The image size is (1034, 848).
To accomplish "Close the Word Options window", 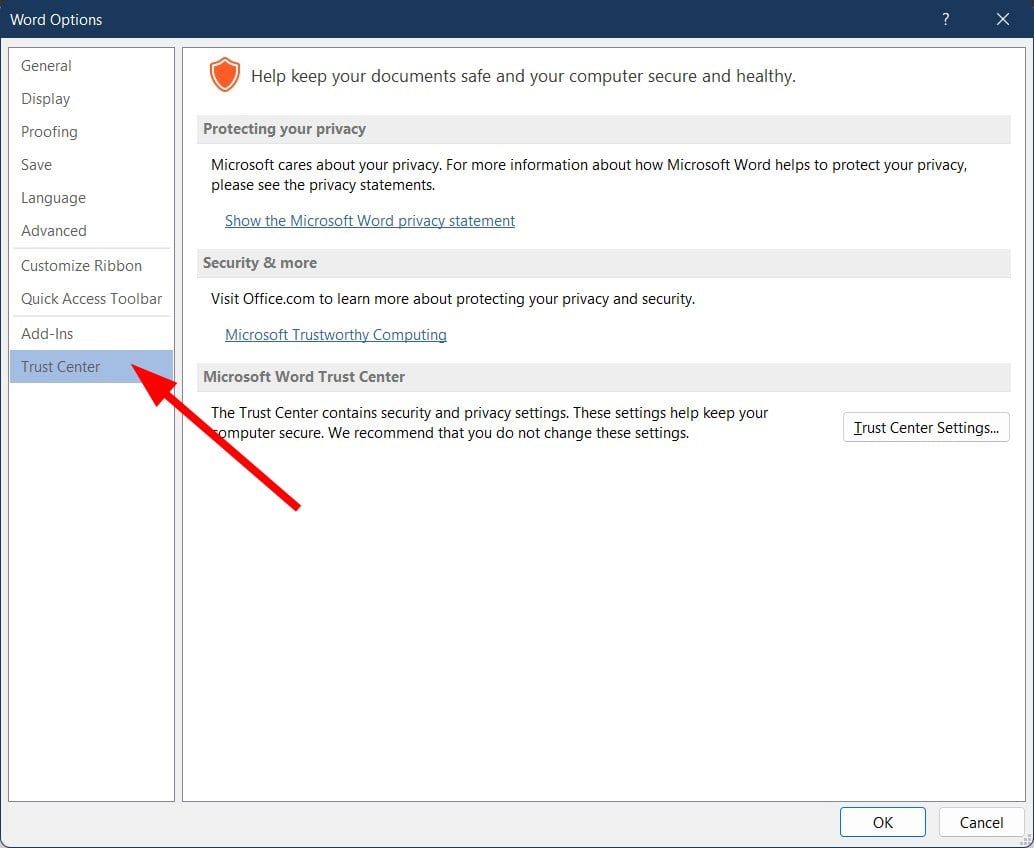I will [1002, 19].
